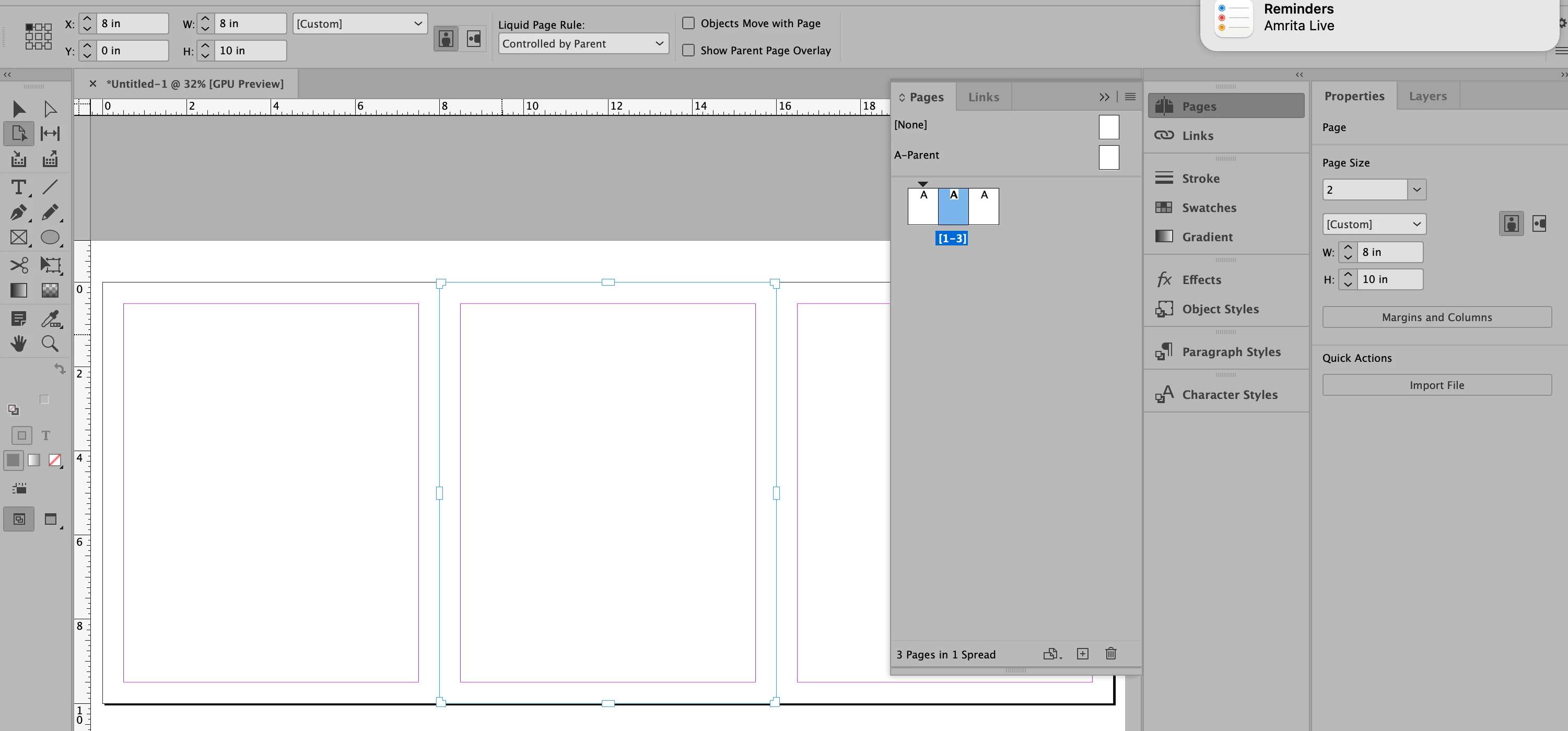The image size is (1568, 731).
Task: Choose the Scissors tool
Action: [18, 265]
